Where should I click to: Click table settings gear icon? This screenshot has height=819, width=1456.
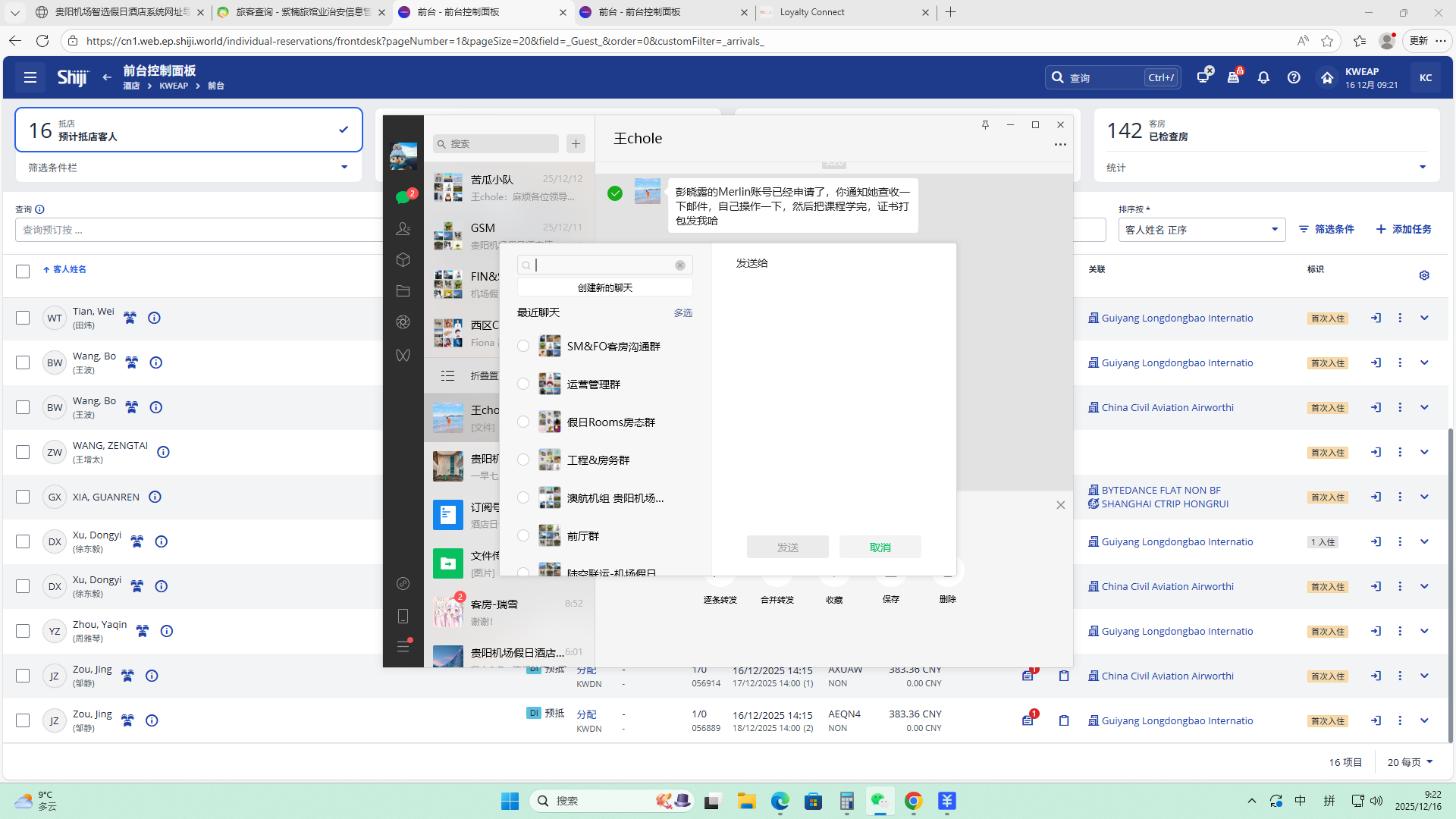tap(1424, 275)
